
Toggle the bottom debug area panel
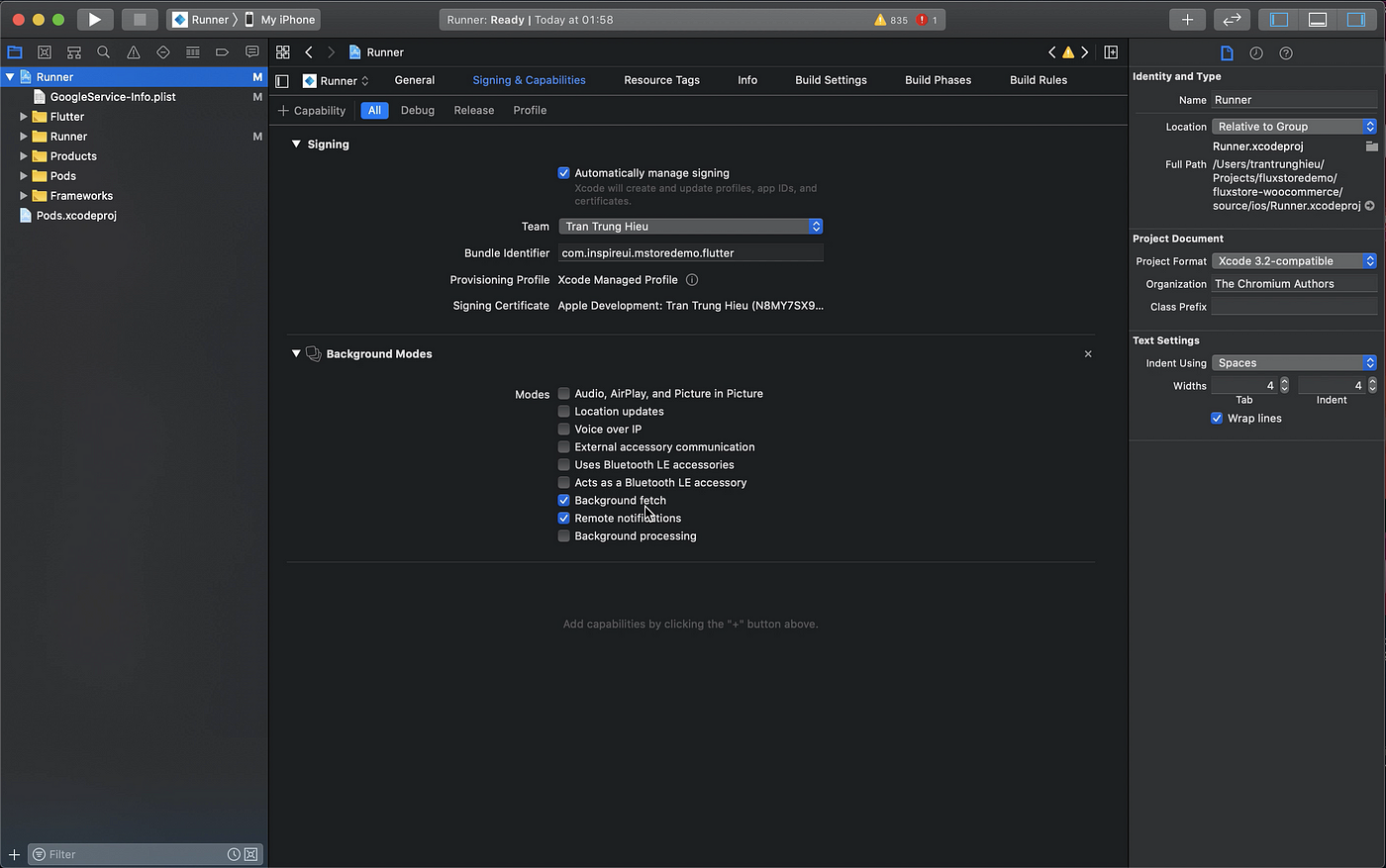click(x=1318, y=19)
